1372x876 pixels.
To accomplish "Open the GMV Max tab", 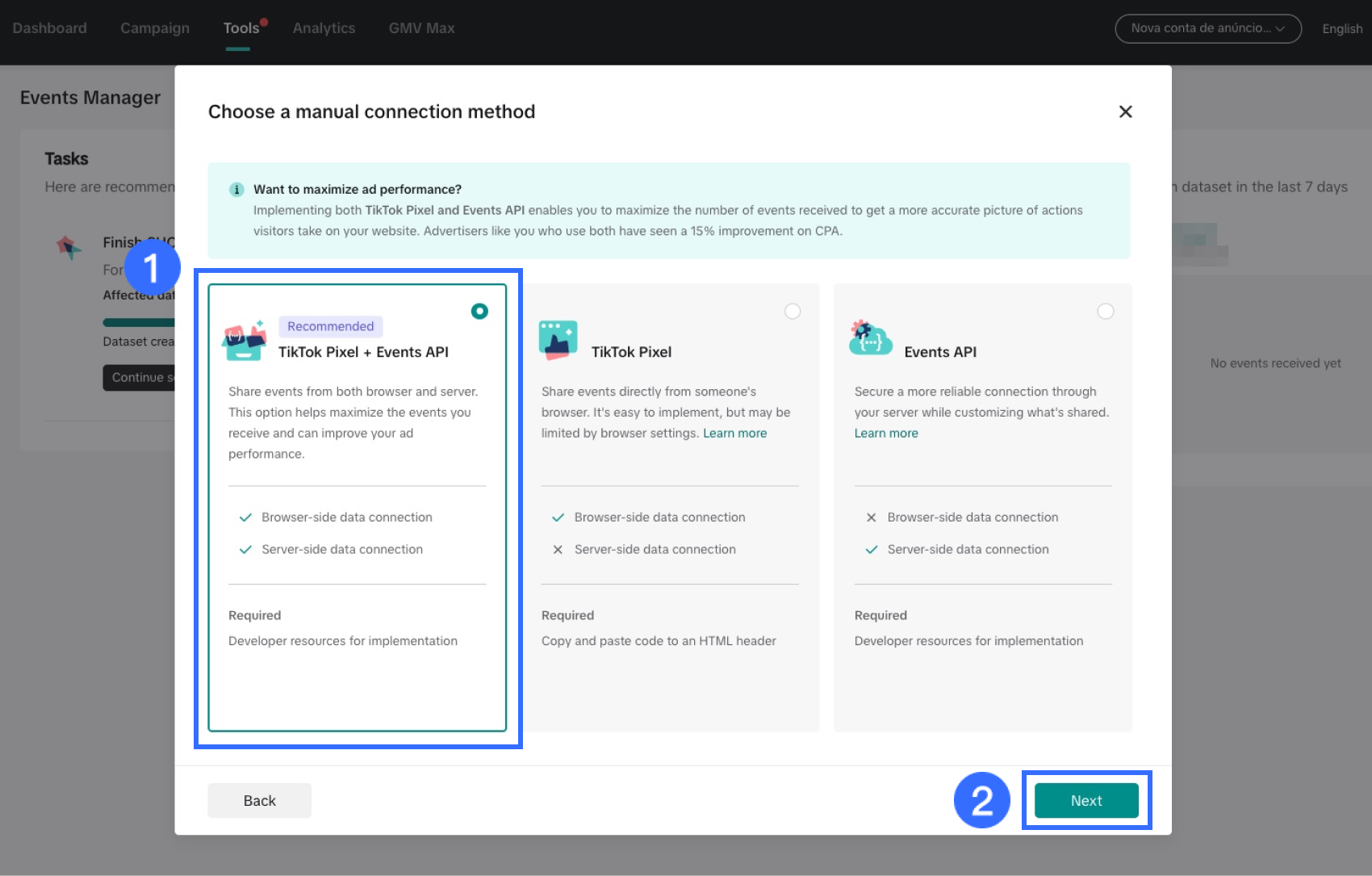I will [422, 28].
